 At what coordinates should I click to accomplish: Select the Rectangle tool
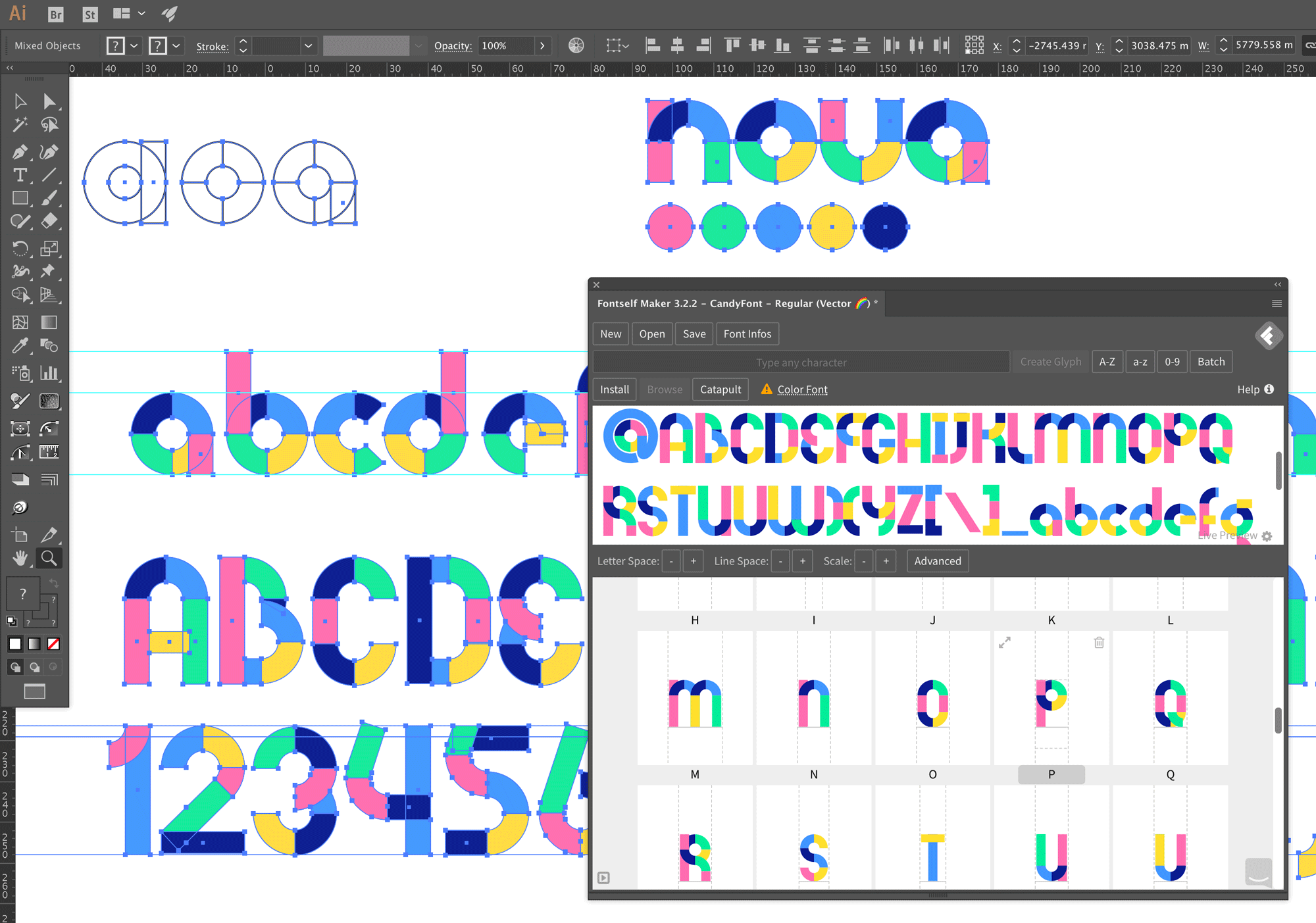pos(20,198)
